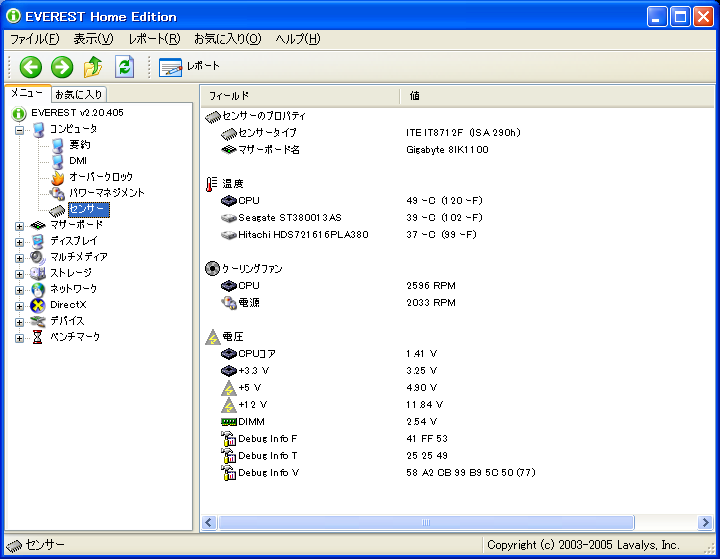Expand the マルチメディア tree node
720x559 pixels.
19,258
